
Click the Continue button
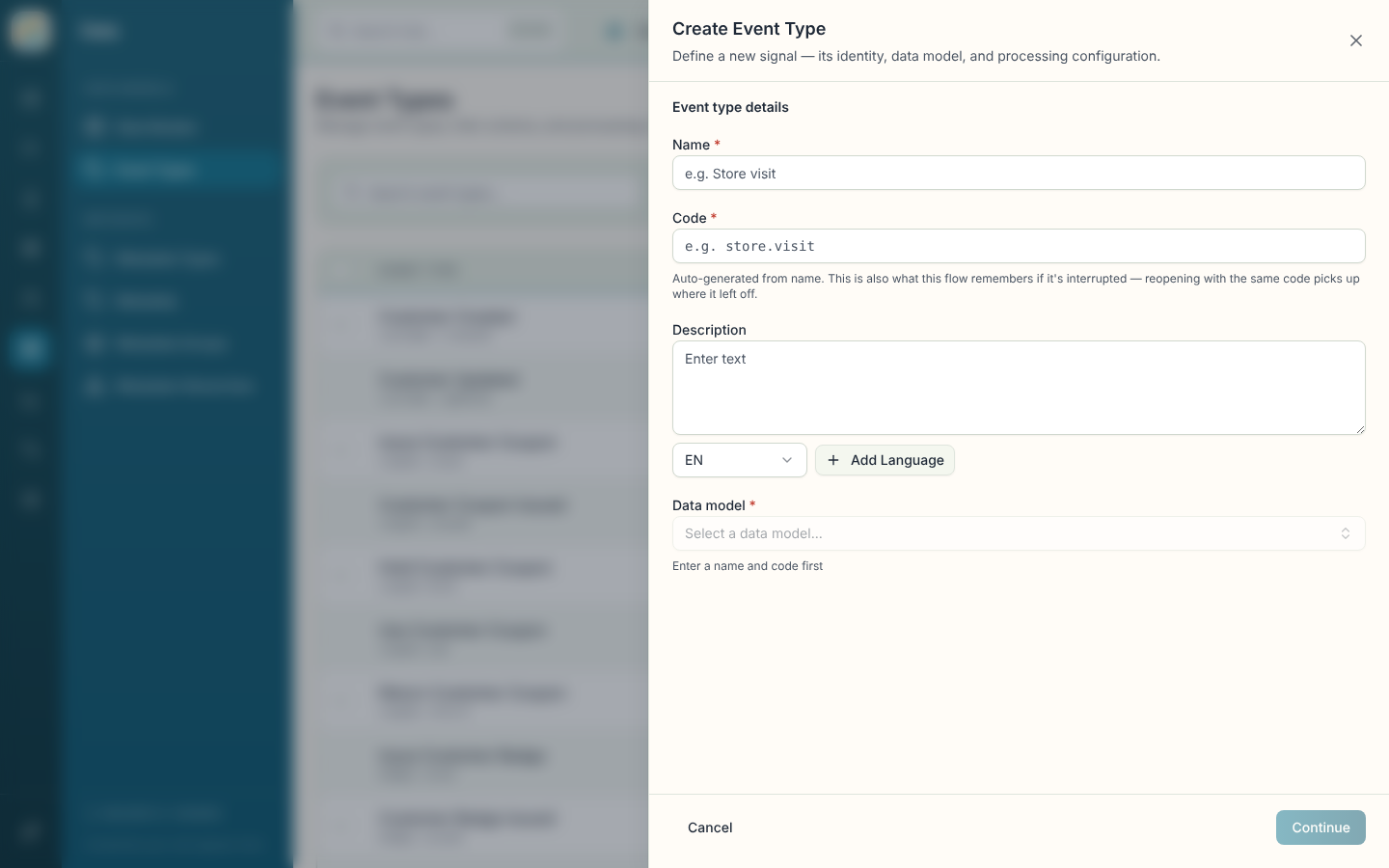coord(1321,827)
